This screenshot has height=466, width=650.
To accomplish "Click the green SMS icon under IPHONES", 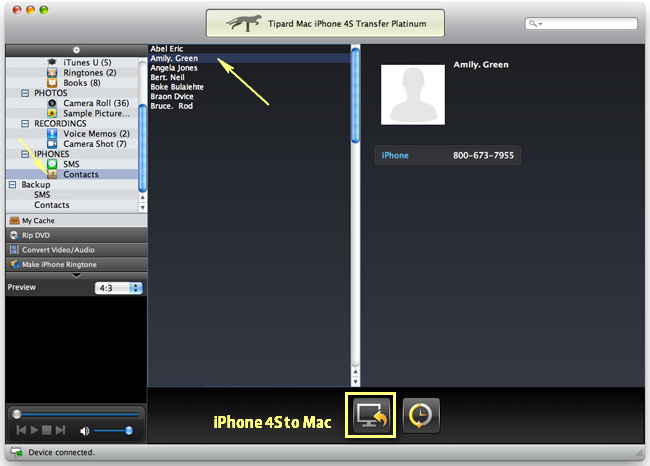I will [52, 164].
